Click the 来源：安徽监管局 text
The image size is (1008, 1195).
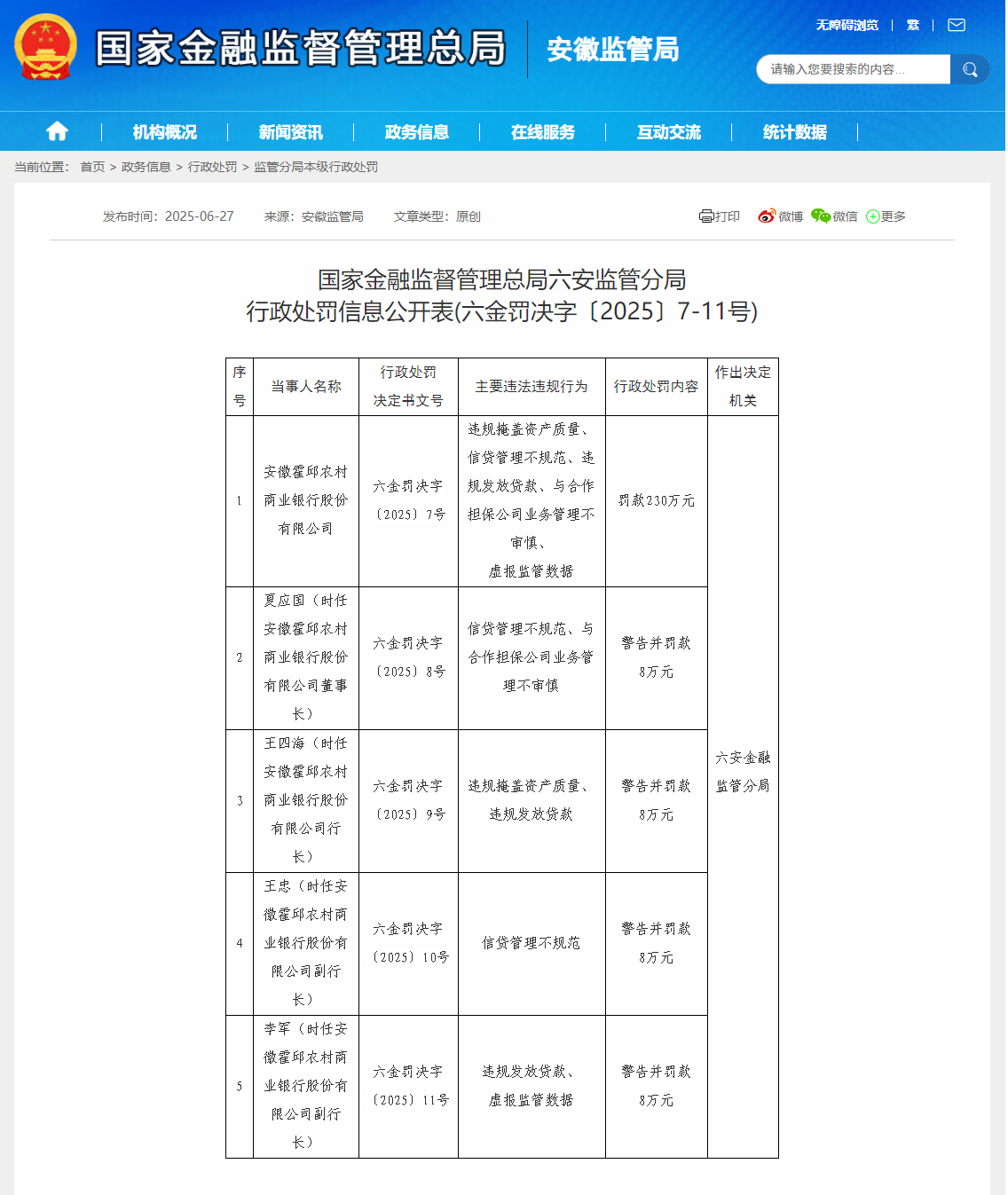314,216
